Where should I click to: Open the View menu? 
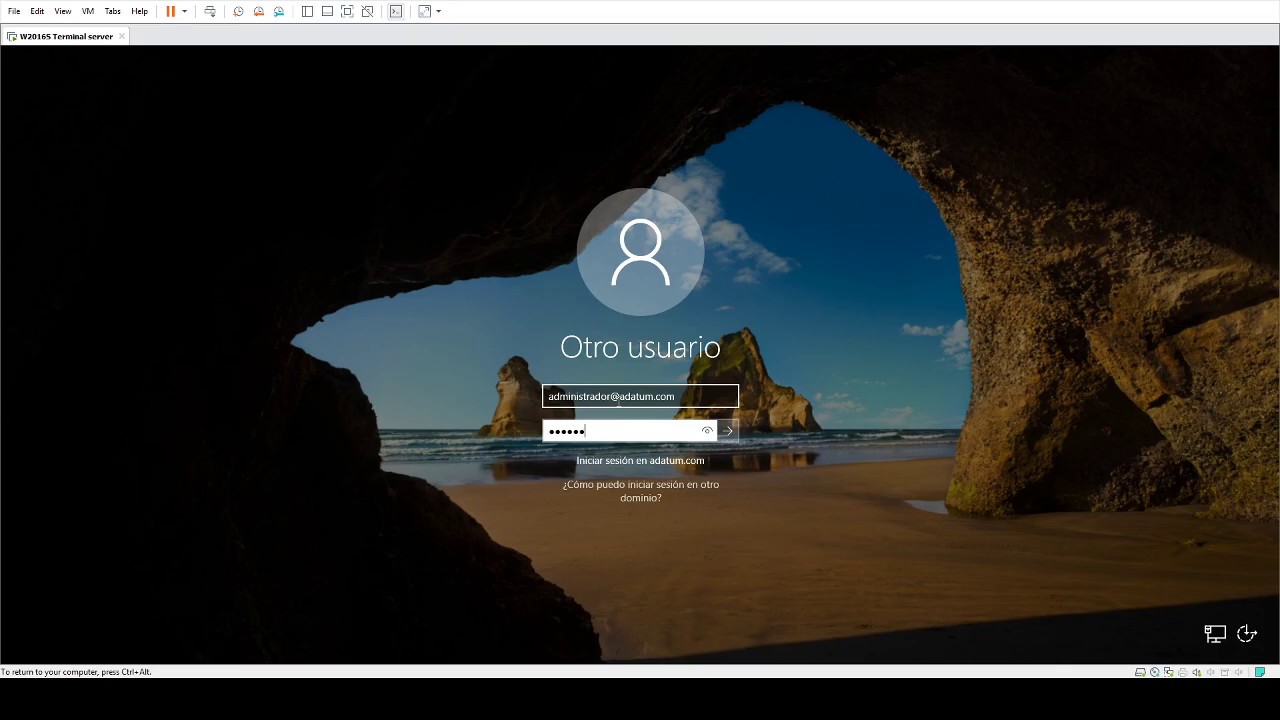63,11
